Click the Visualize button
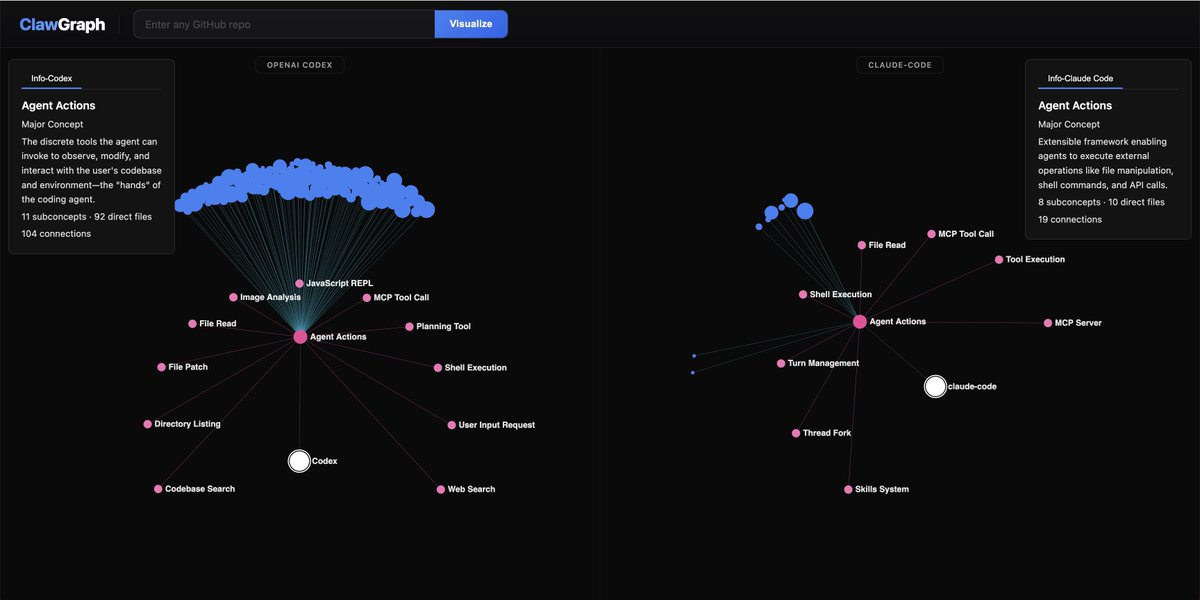This screenshot has height=600, width=1200. pyautogui.click(x=471, y=24)
